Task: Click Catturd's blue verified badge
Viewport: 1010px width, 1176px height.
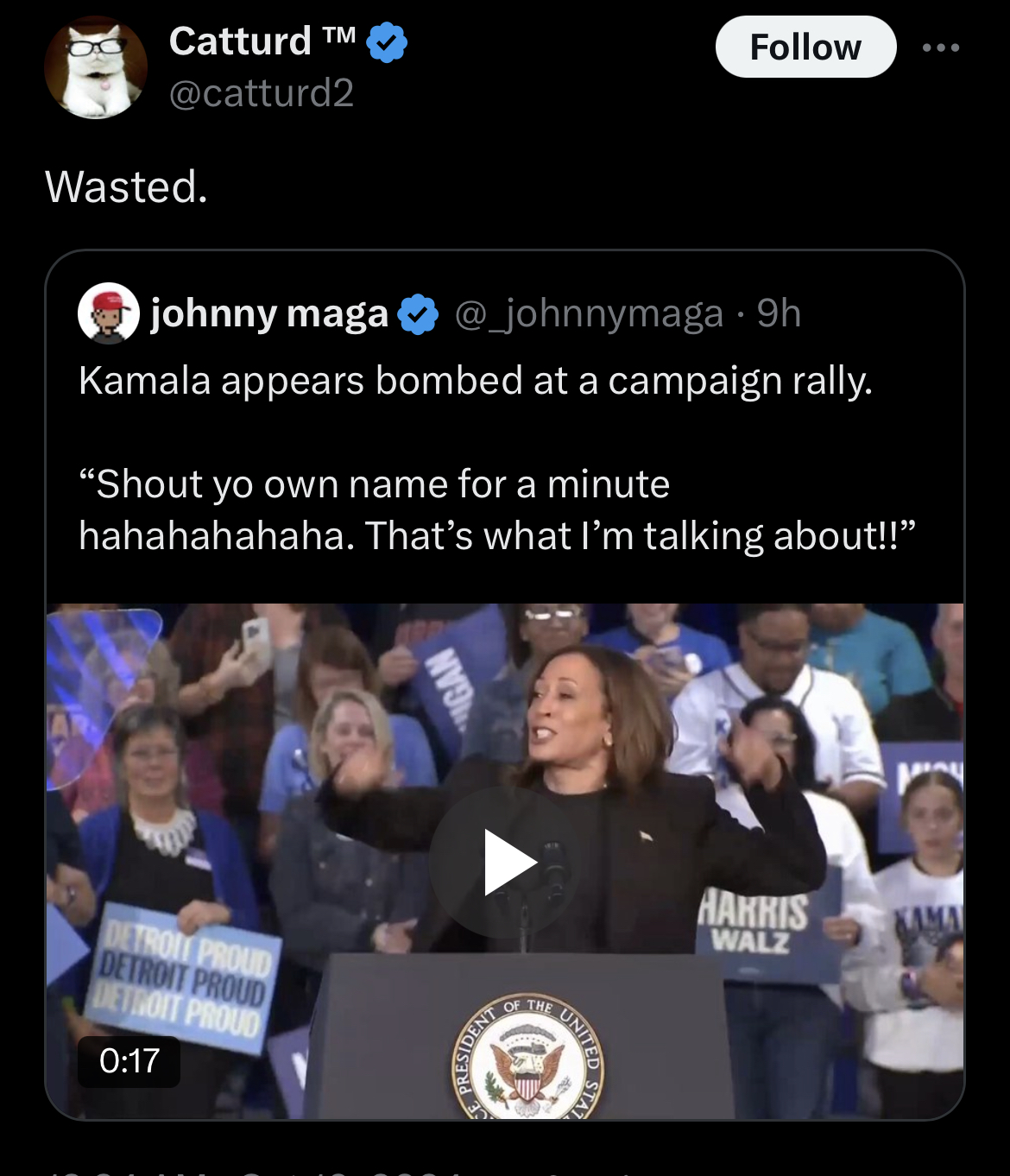Action: 387,42
